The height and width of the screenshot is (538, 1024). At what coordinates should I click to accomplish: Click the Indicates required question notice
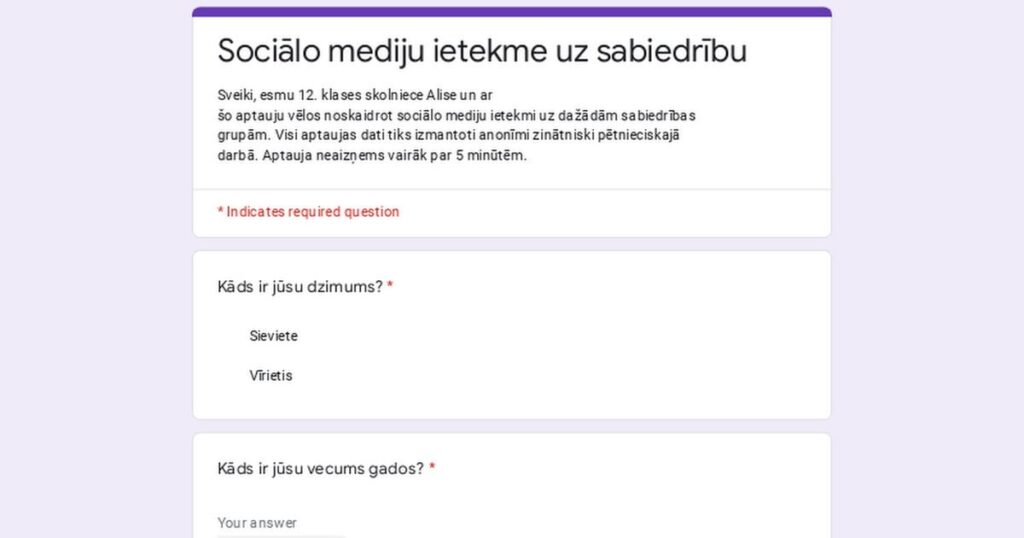click(x=308, y=212)
